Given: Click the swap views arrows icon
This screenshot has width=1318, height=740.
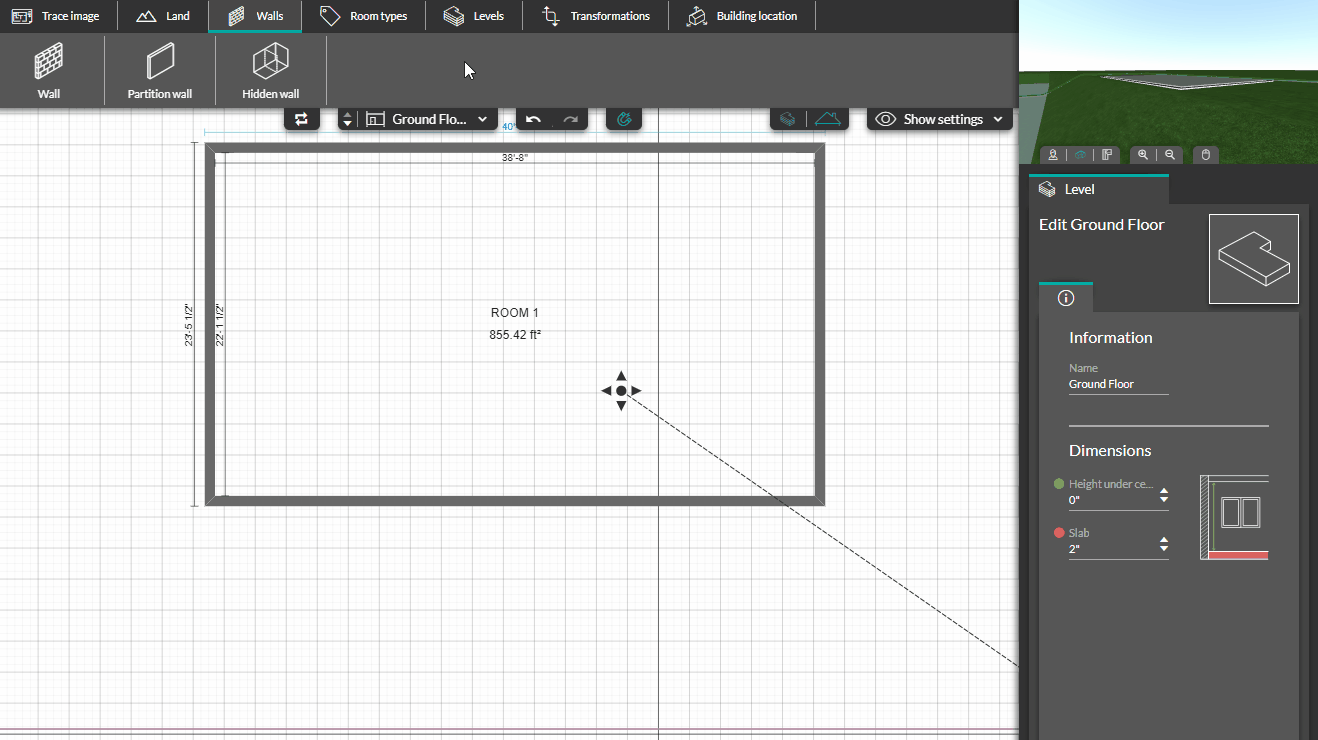Looking at the screenshot, I should click(x=301, y=119).
